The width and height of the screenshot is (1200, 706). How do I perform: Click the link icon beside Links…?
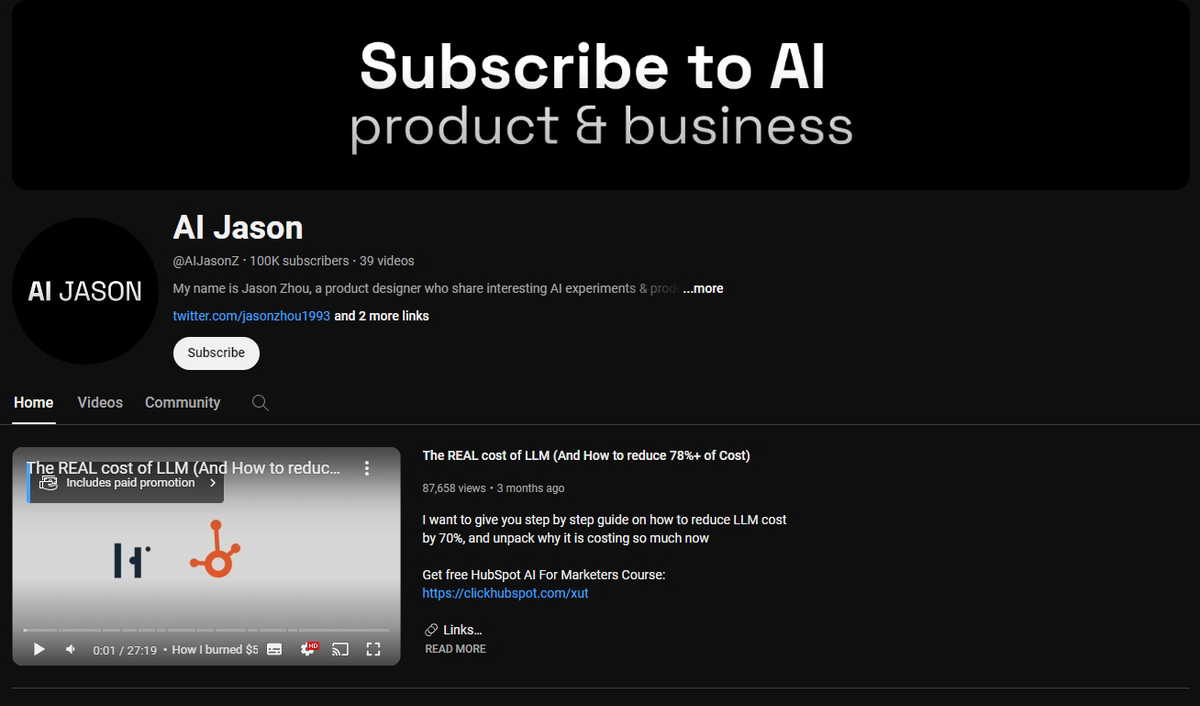(x=431, y=630)
